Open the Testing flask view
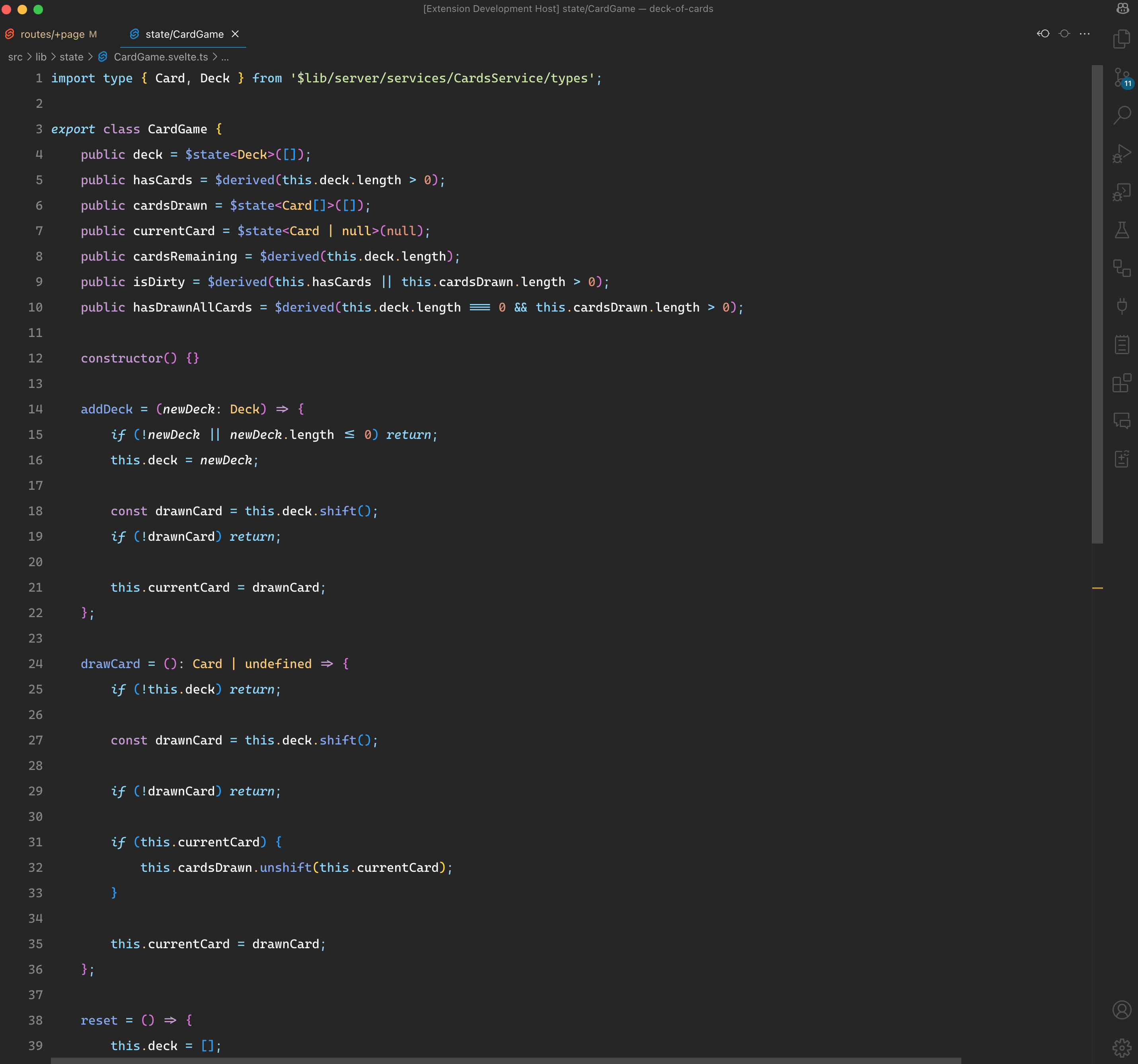This screenshot has width=1138, height=1064. [x=1121, y=230]
